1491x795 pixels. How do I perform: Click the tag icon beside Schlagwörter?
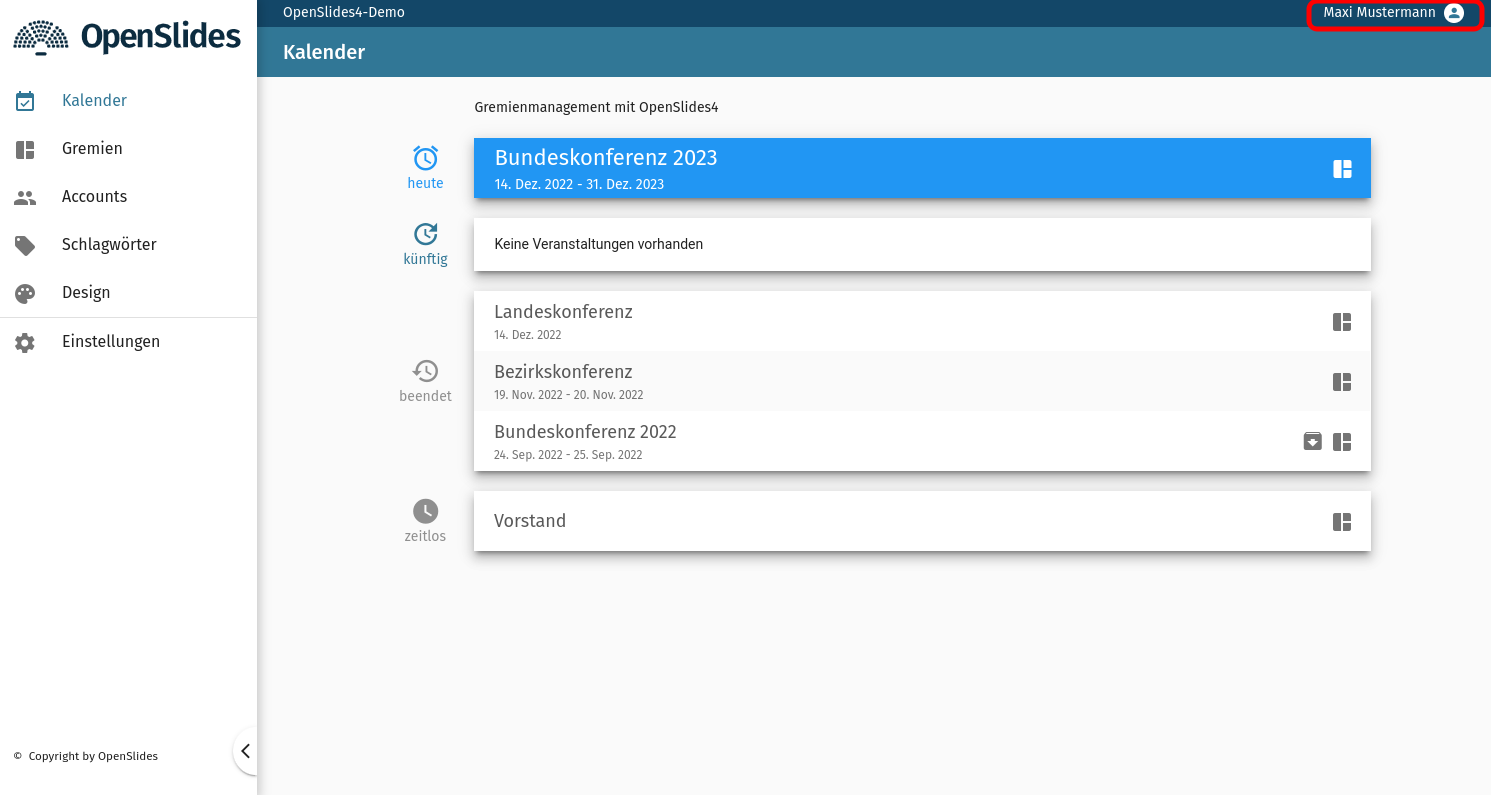click(x=25, y=245)
